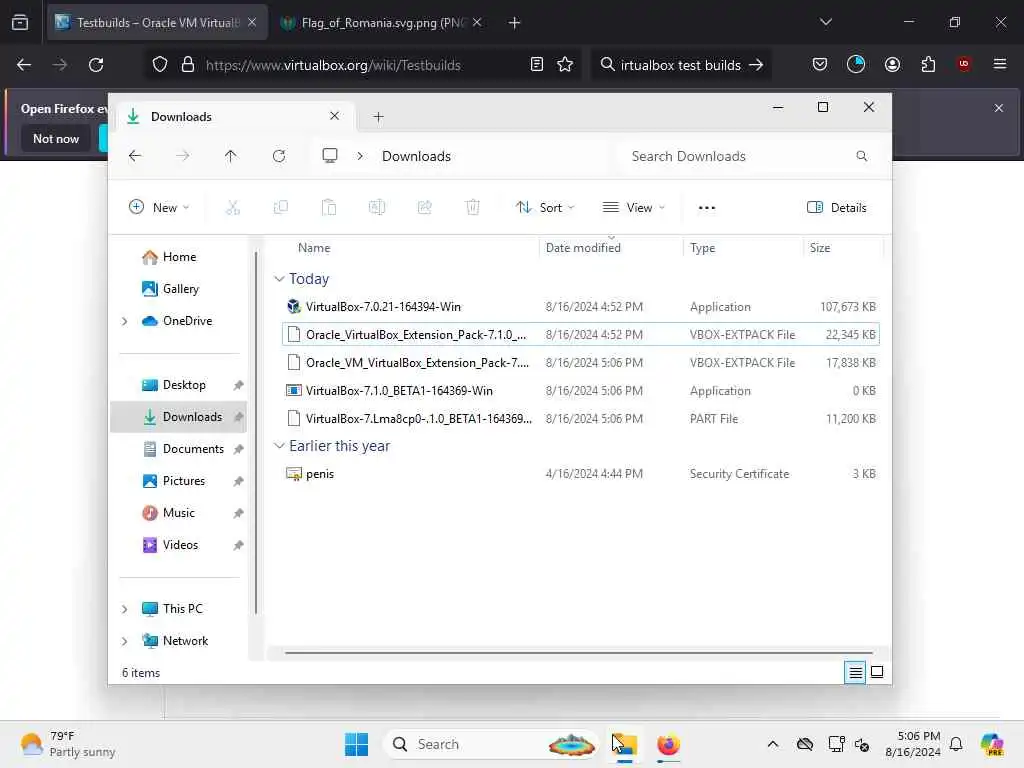Sort by Date modified column header
This screenshot has width=1024, height=768.
583,248
